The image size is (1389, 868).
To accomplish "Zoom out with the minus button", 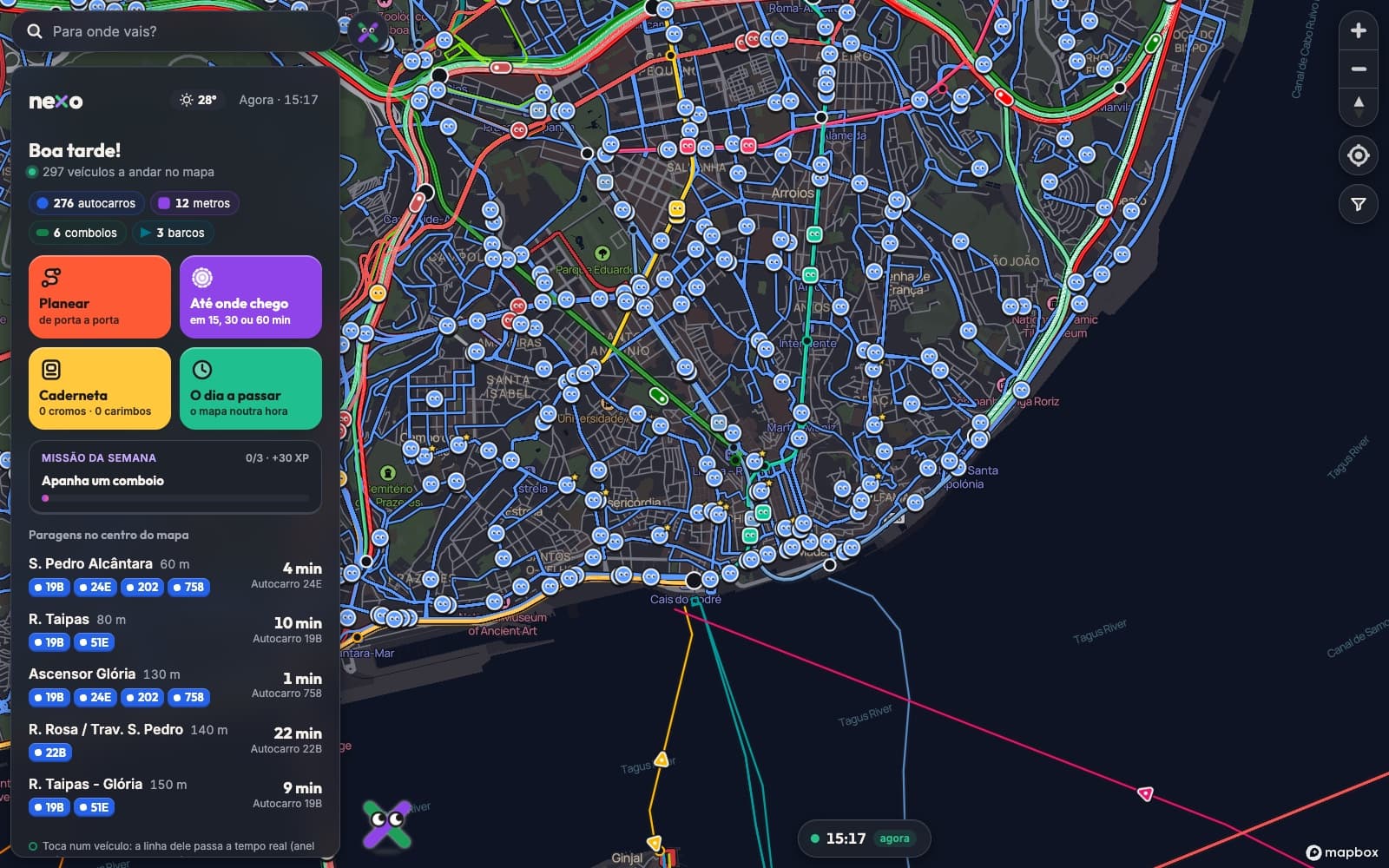I will (1359, 69).
